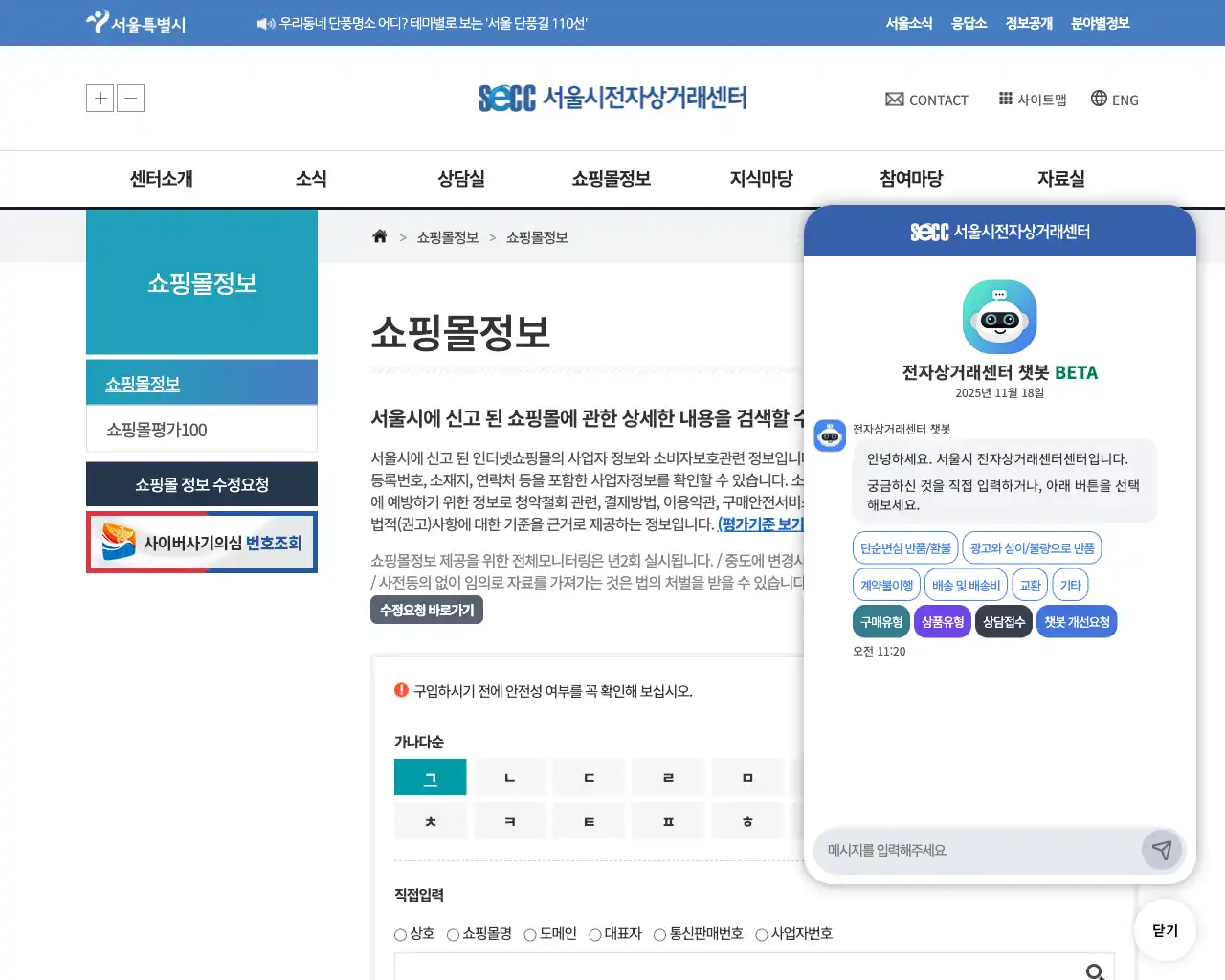Shrink text using the minus icon
This screenshot has height=980, width=1225.
[130, 98]
